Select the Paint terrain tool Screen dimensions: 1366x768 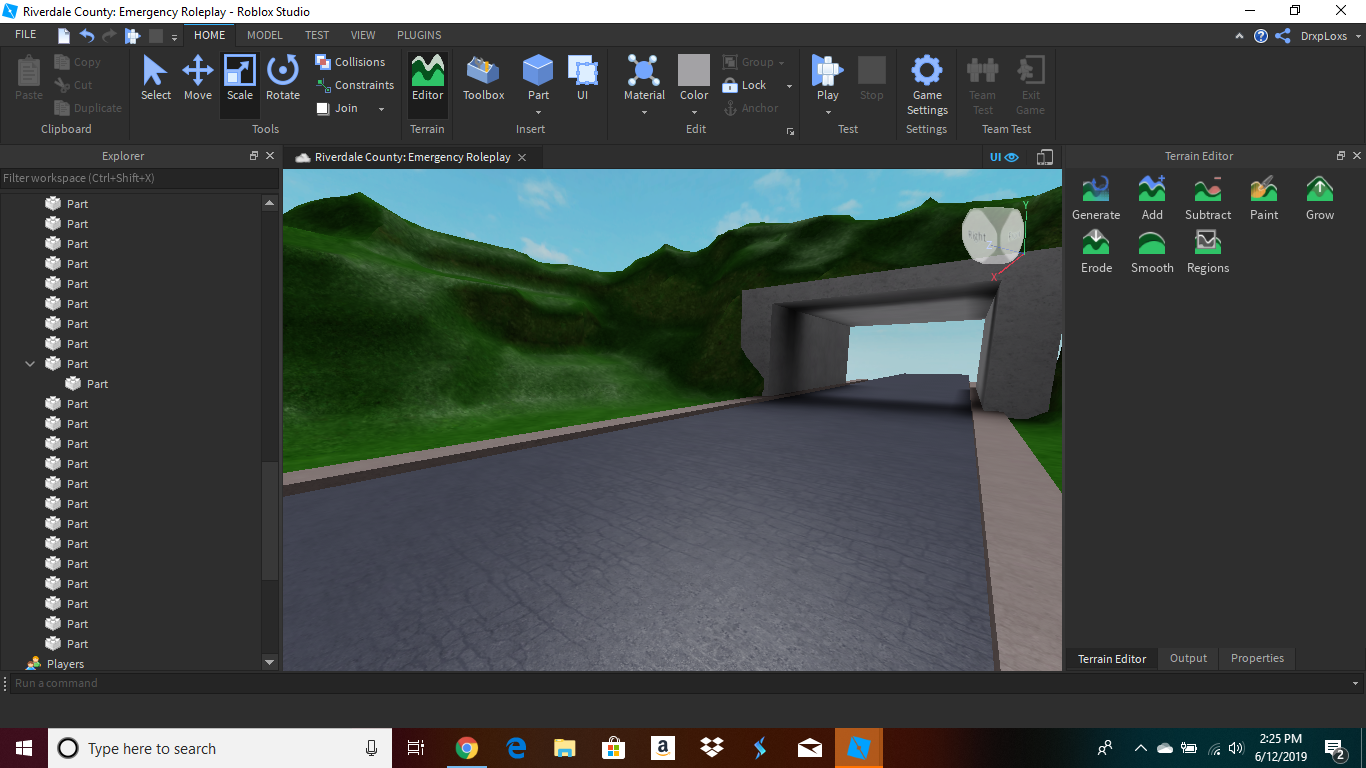click(x=1264, y=198)
